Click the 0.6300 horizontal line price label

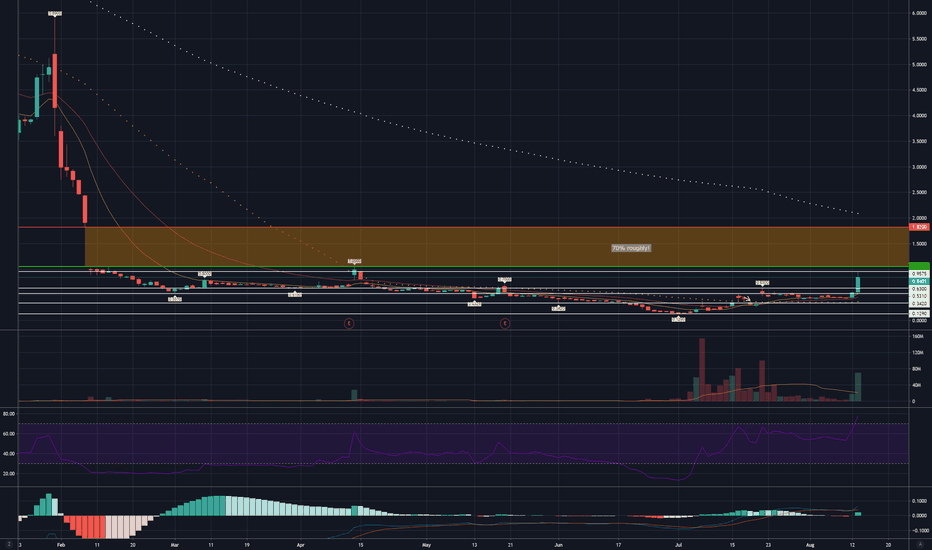920,289
